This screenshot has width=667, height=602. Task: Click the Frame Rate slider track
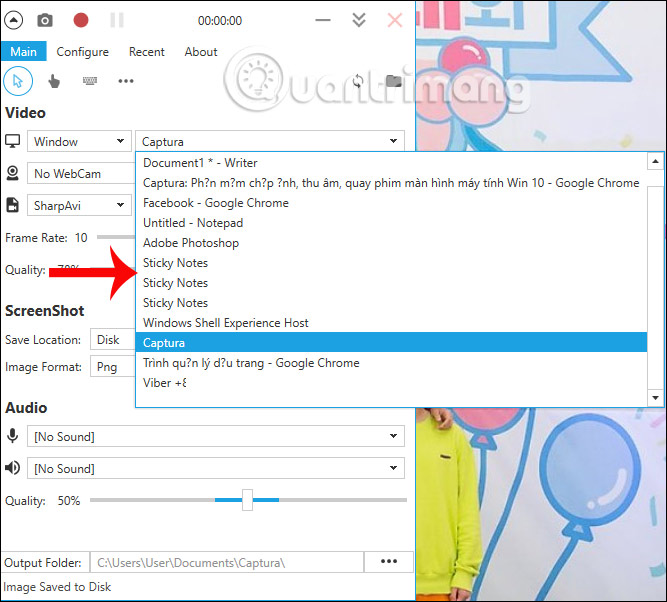click(x=116, y=237)
